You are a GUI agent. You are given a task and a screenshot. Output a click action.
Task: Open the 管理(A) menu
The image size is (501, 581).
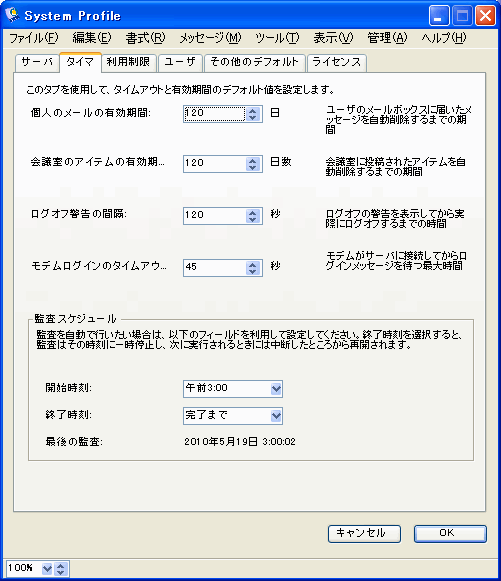(387, 38)
